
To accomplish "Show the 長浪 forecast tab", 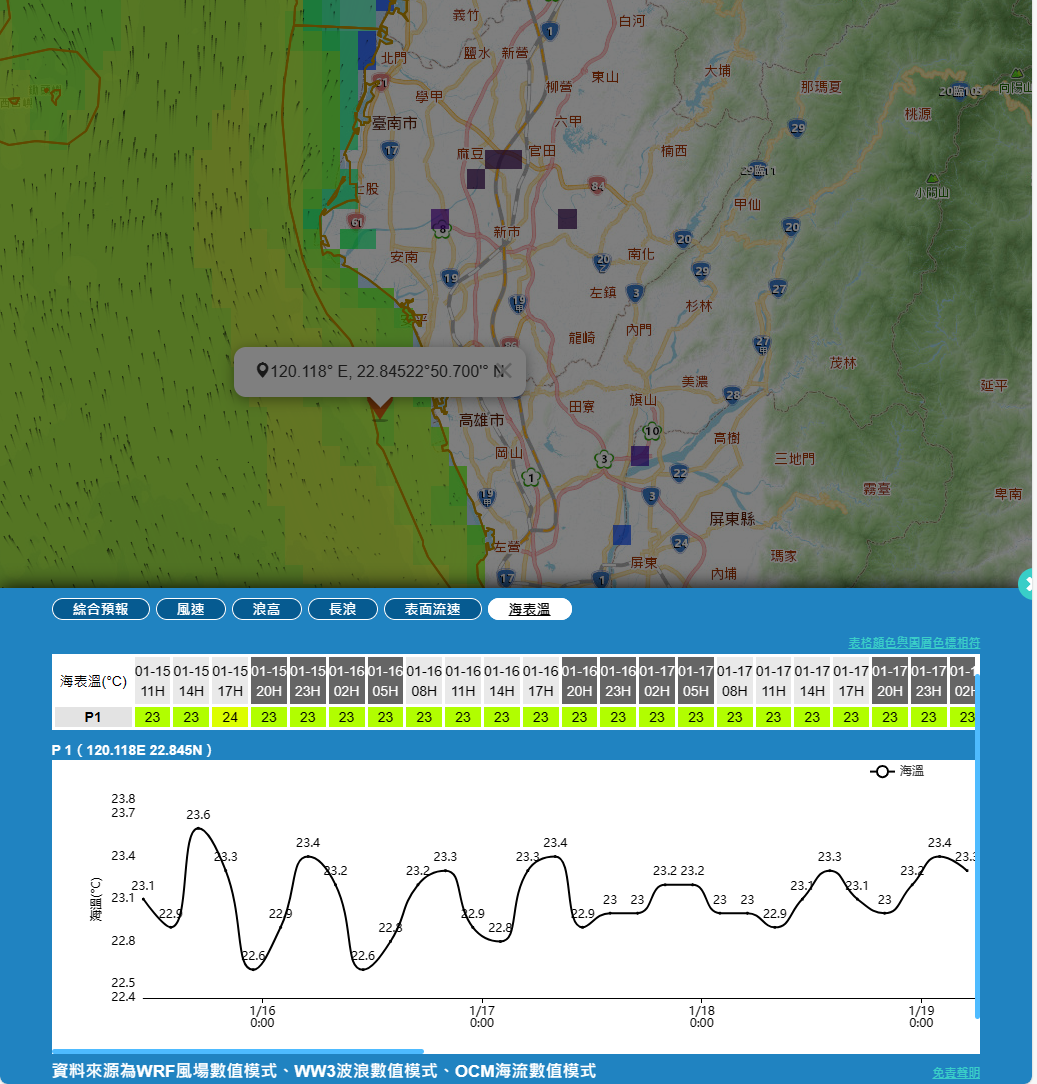I will (x=342, y=609).
